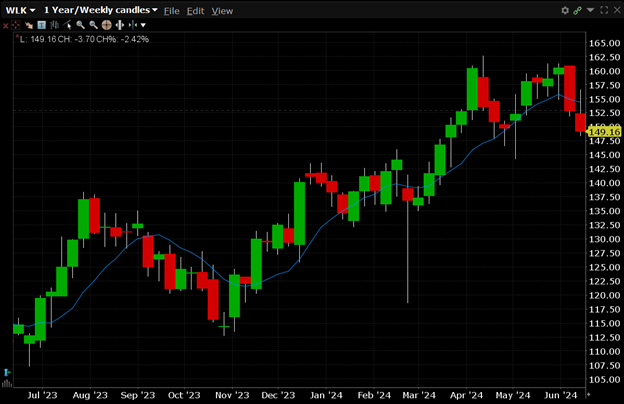Click the dashed-square maximize chart icon

(x=604, y=10)
